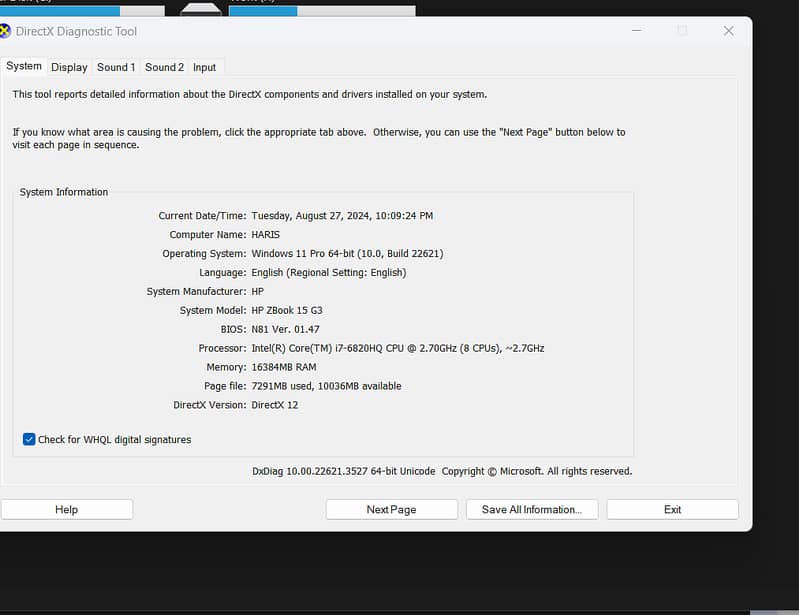Maximize the DirectX Diagnostic Tool window
This screenshot has height=615, width=799.
[682, 31]
